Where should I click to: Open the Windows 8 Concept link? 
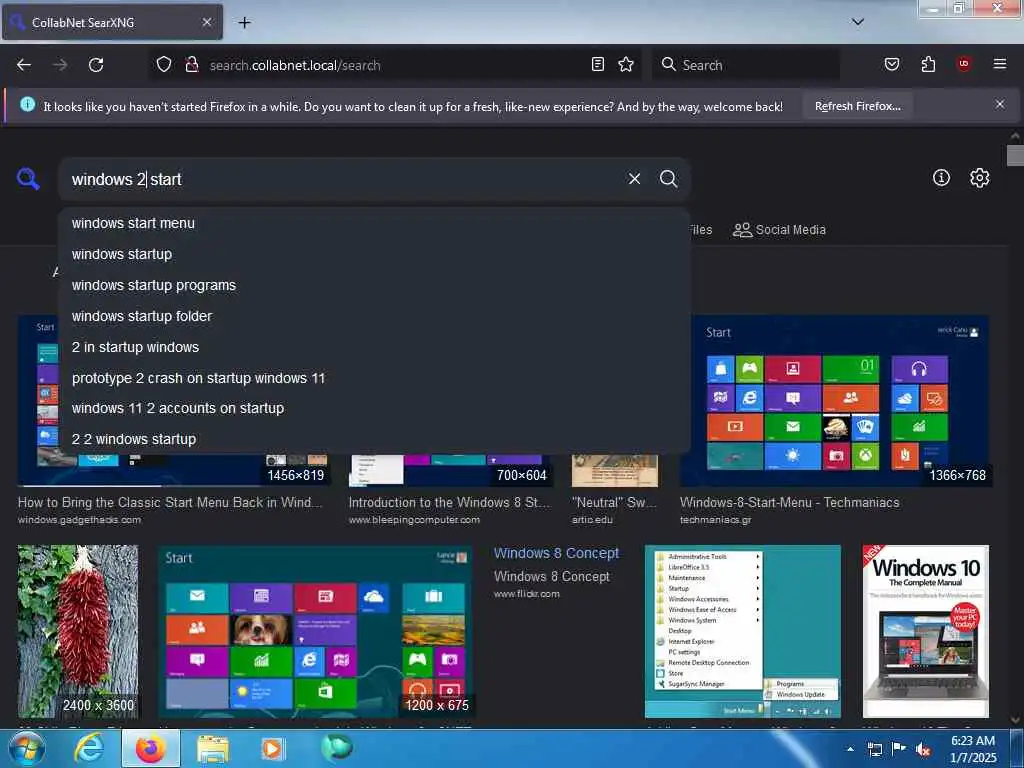556,553
